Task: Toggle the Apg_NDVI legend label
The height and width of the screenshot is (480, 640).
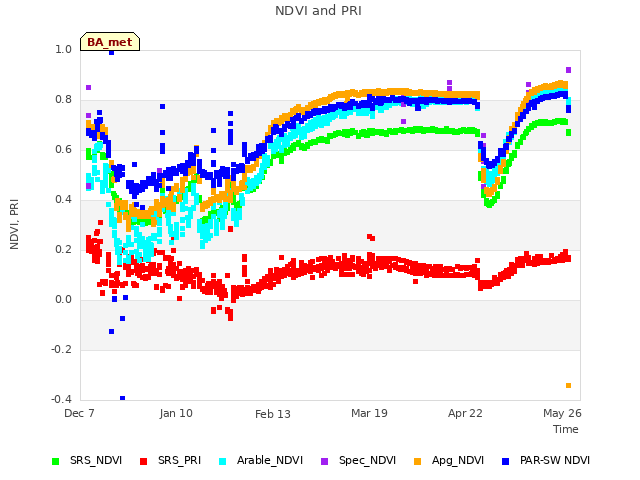Action: pos(458,460)
